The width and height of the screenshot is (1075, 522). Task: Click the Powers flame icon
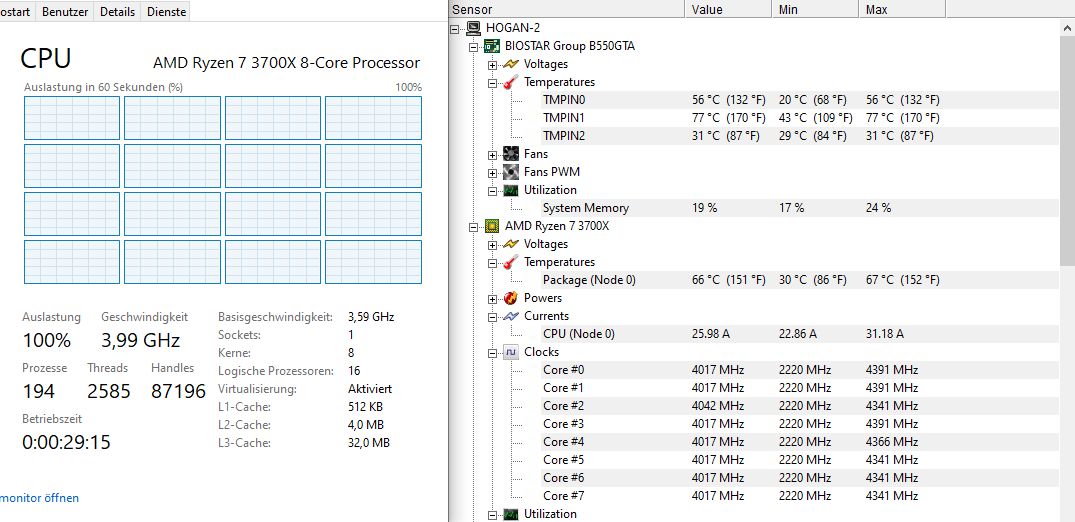click(511, 298)
